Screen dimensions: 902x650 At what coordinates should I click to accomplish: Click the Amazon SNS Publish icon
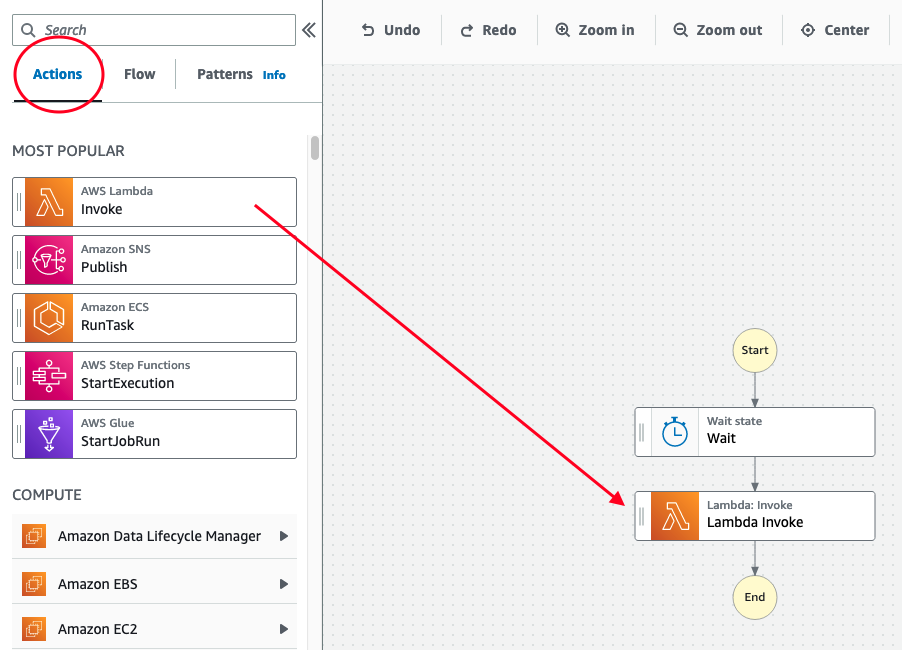click(x=48, y=259)
